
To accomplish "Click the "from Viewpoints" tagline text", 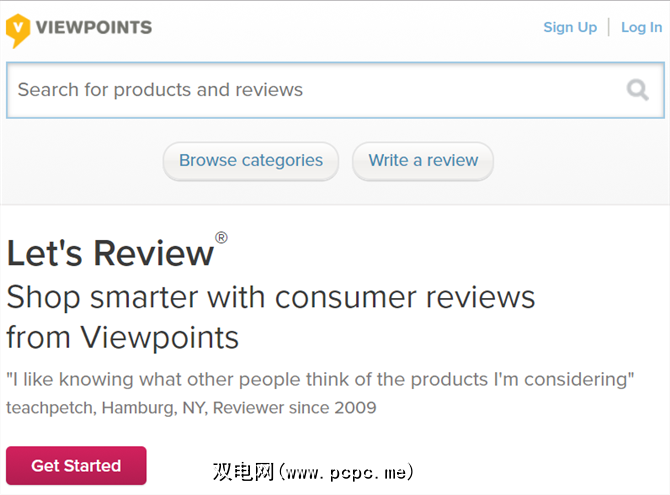I will pyautogui.click(x=123, y=337).
